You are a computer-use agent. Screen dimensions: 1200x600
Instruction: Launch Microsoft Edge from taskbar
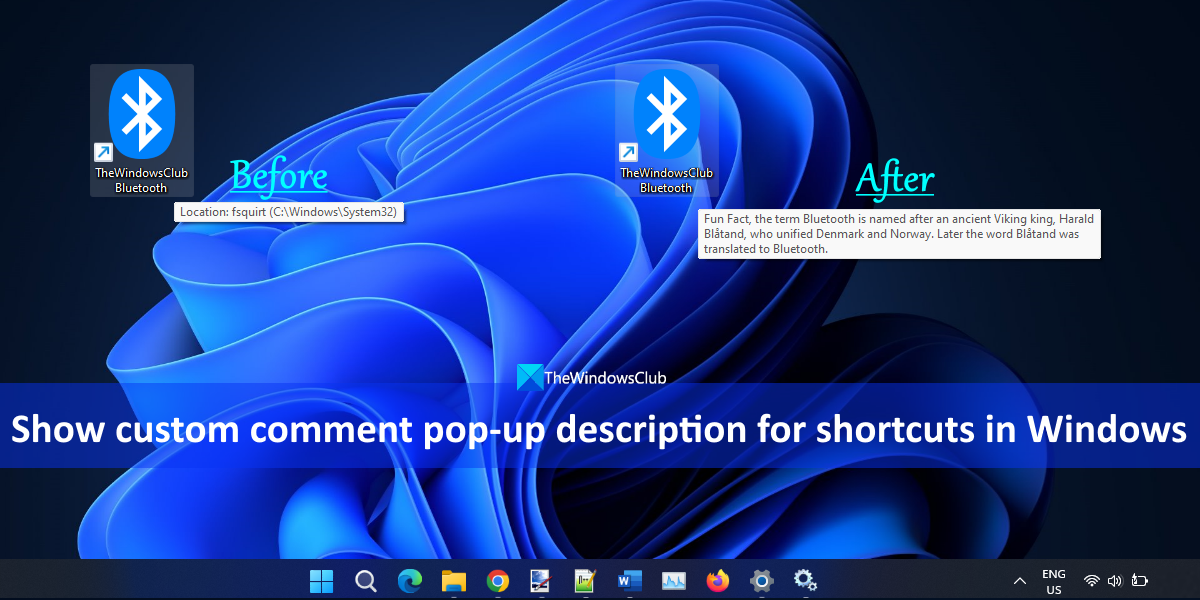click(x=410, y=580)
